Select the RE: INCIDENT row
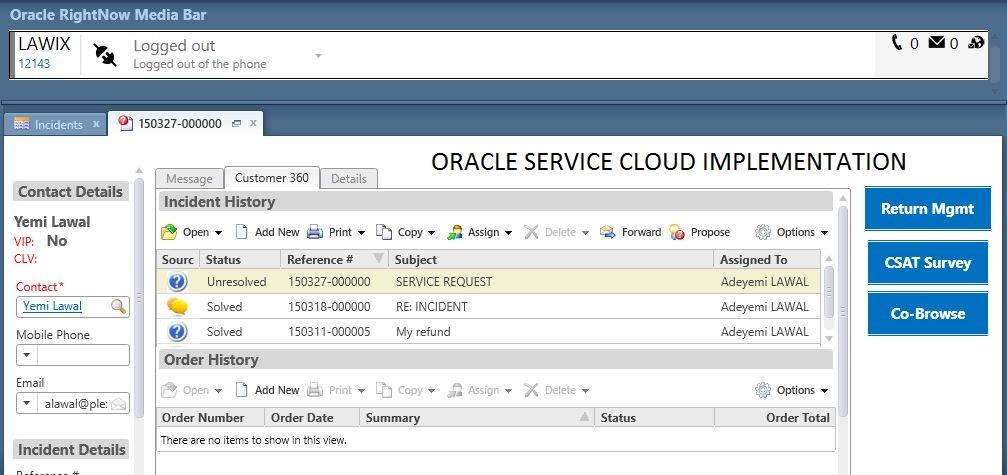The image size is (1007, 475). (x=488, y=307)
